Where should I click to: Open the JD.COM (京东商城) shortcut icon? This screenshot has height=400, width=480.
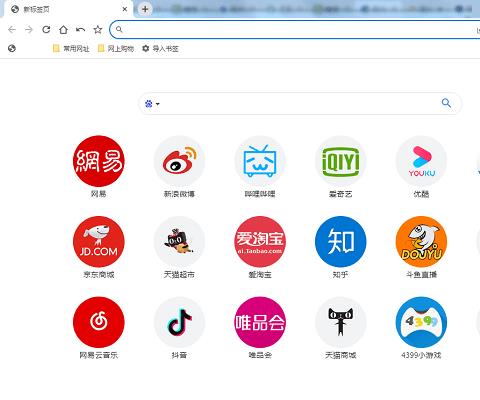point(99,242)
